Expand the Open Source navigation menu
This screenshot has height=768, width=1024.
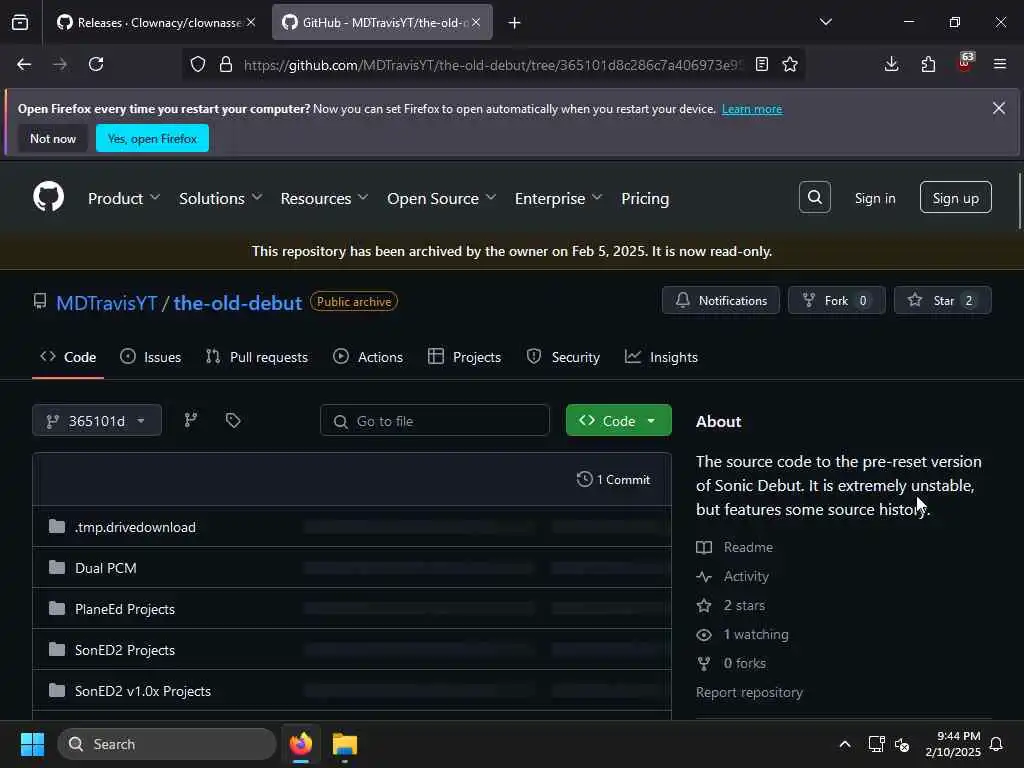441,198
